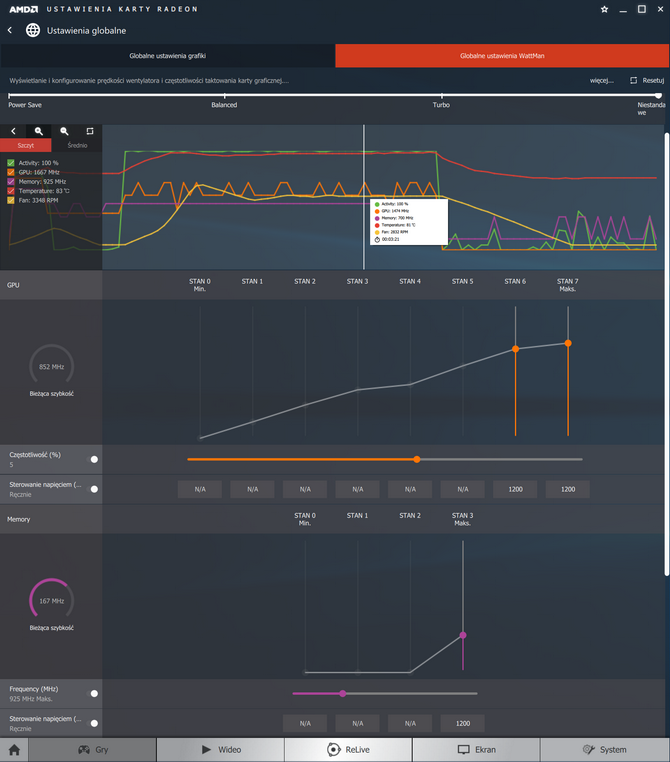Toggle memory Frequency (MHz) switch

[x=94, y=693]
